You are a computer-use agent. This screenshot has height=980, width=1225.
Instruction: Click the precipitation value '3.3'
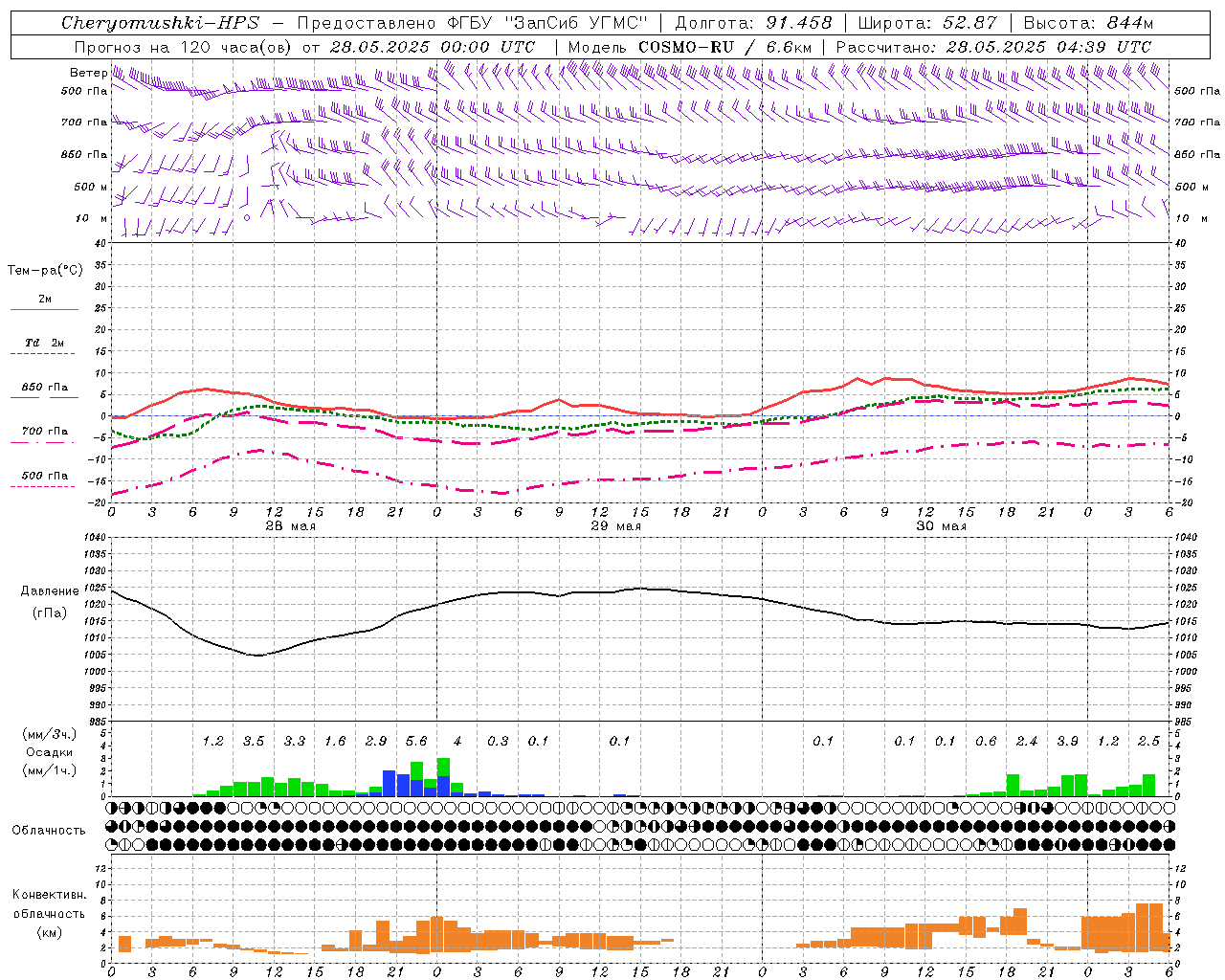tap(295, 742)
